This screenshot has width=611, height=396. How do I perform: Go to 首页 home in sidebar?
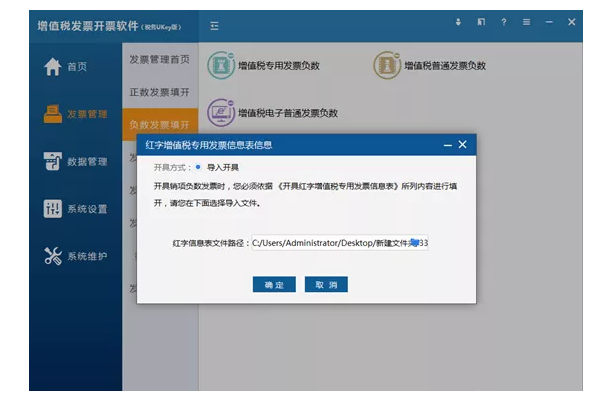click(65, 67)
